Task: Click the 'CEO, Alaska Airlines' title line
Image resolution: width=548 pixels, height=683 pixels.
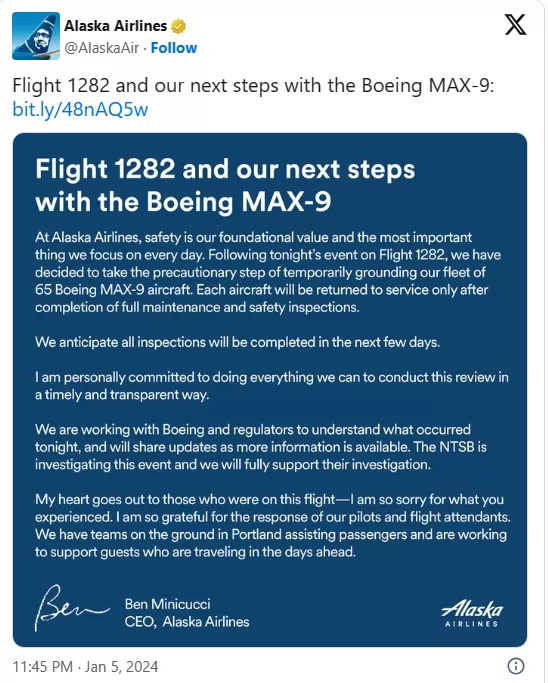Action: tap(187, 622)
